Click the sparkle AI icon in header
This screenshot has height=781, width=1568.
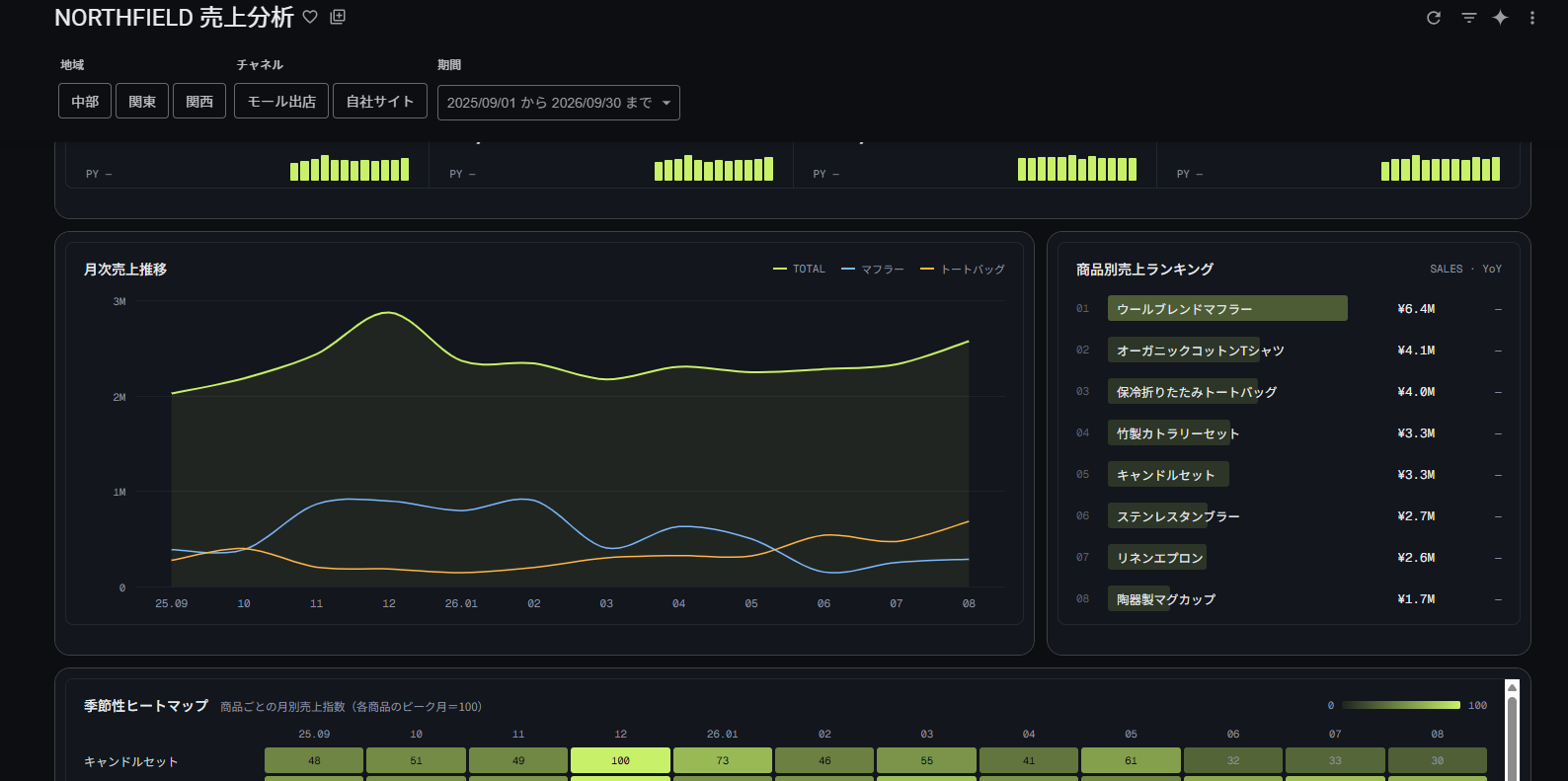click(1501, 18)
